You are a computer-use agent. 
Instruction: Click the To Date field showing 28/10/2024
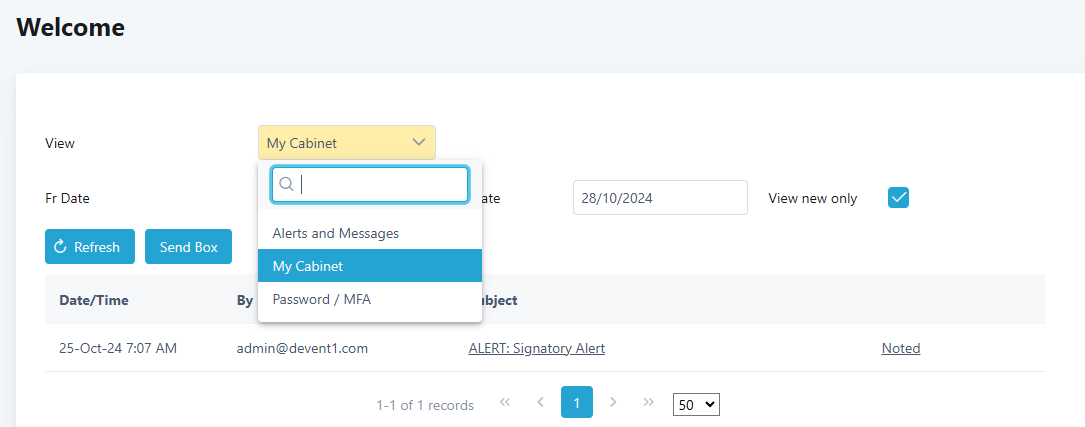coord(660,198)
